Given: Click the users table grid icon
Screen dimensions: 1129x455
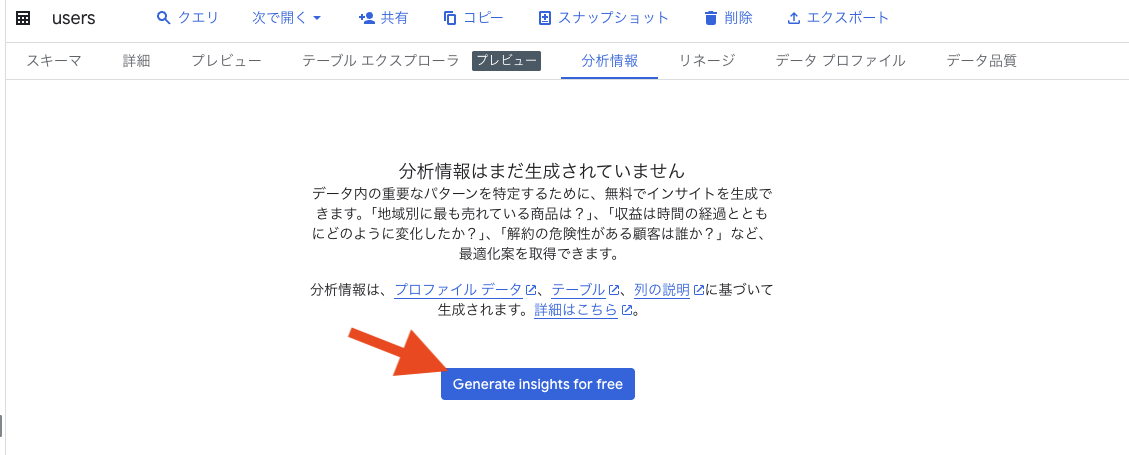Looking at the screenshot, I should 23,19.
